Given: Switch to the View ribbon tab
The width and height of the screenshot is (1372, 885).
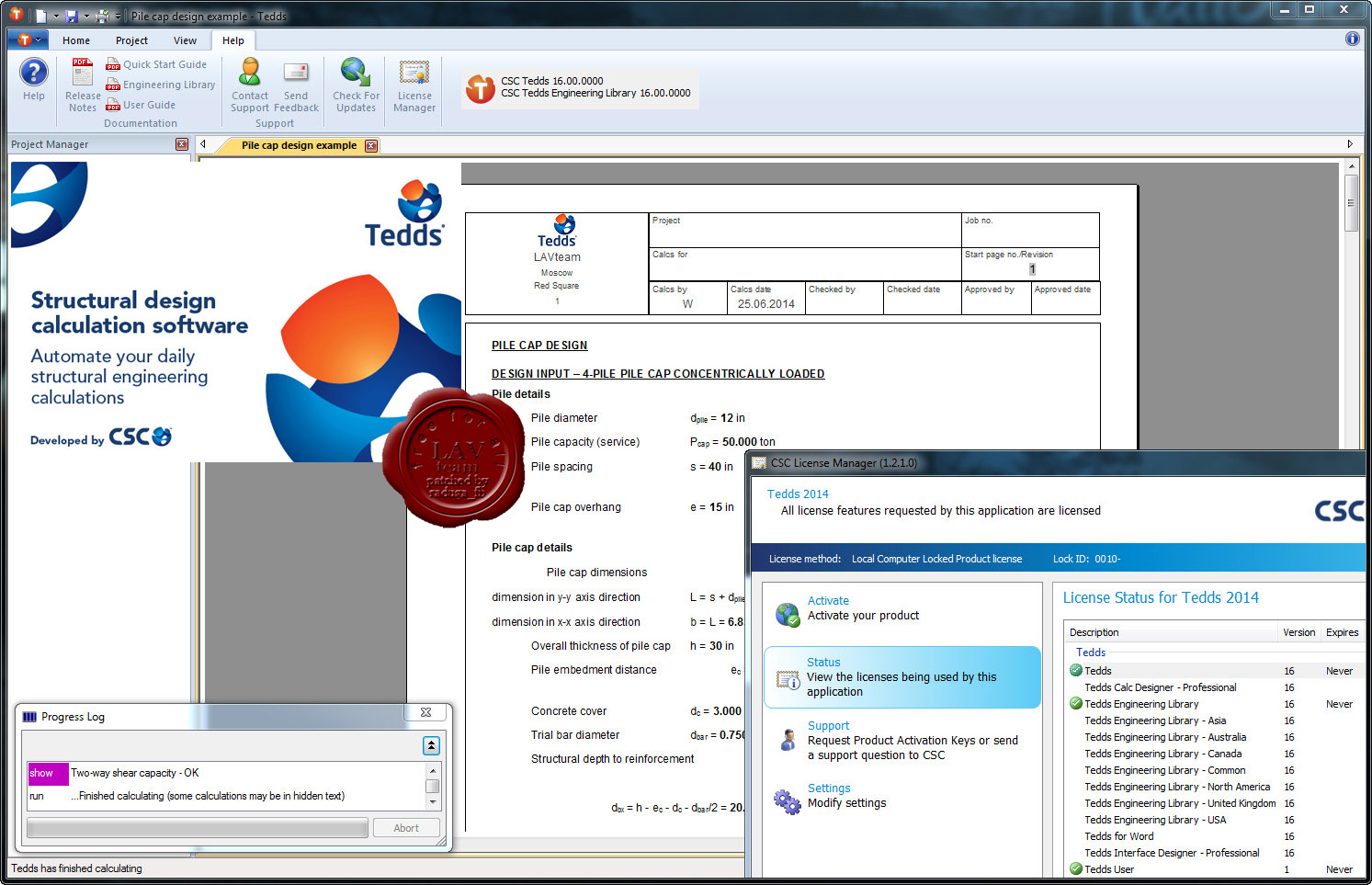Looking at the screenshot, I should (185, 40).
